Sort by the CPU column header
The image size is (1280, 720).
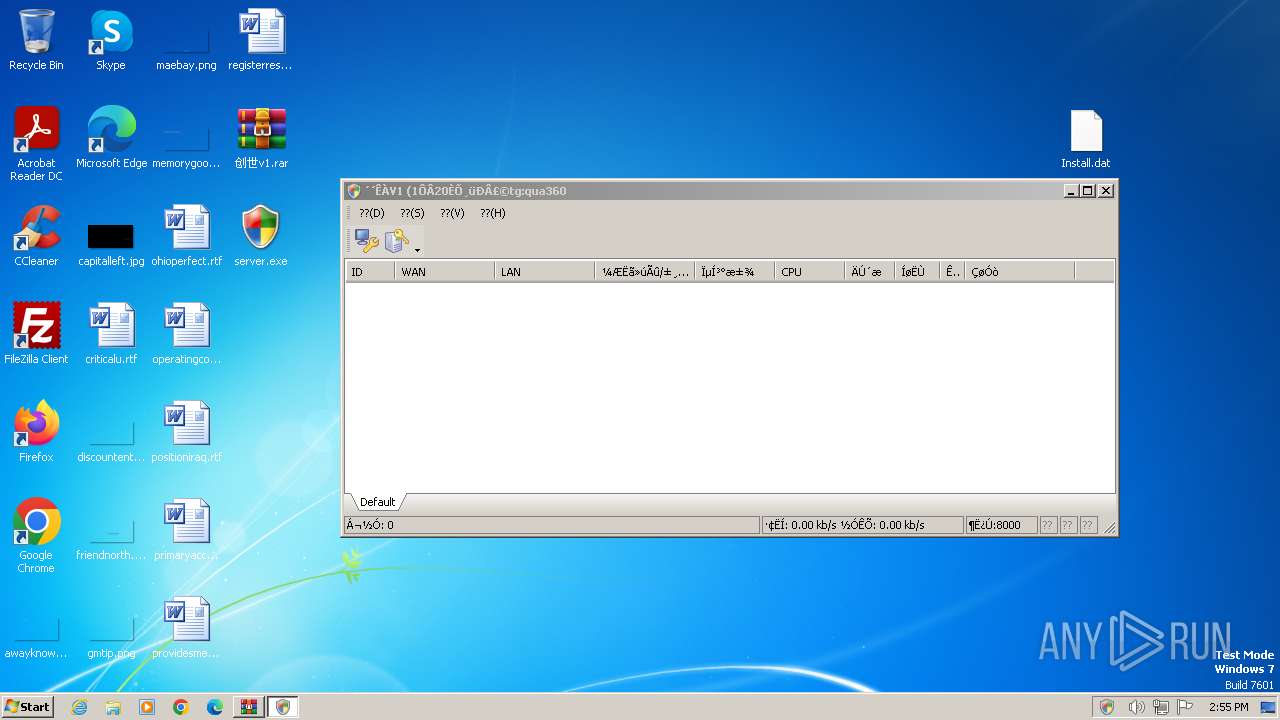pos(809,272)
